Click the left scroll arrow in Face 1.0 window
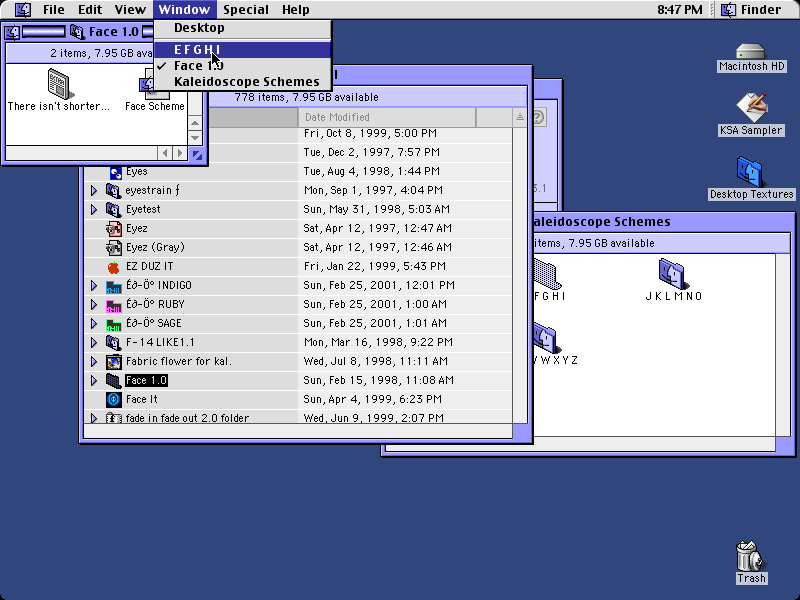 pyautogui.click(x=165, y=153)
